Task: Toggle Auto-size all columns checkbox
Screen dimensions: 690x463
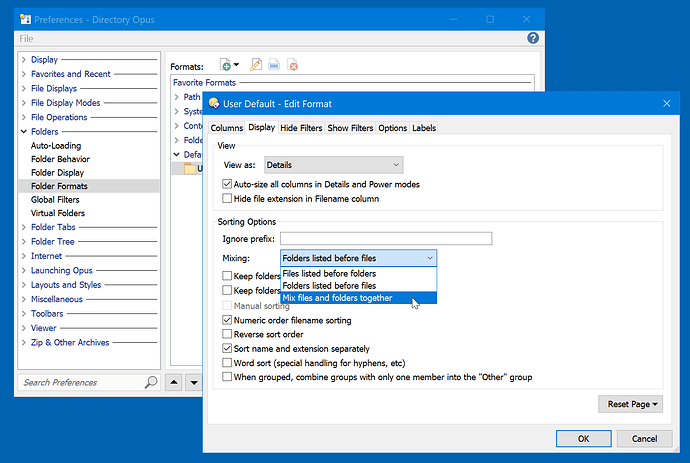Action: pos(227,184)
